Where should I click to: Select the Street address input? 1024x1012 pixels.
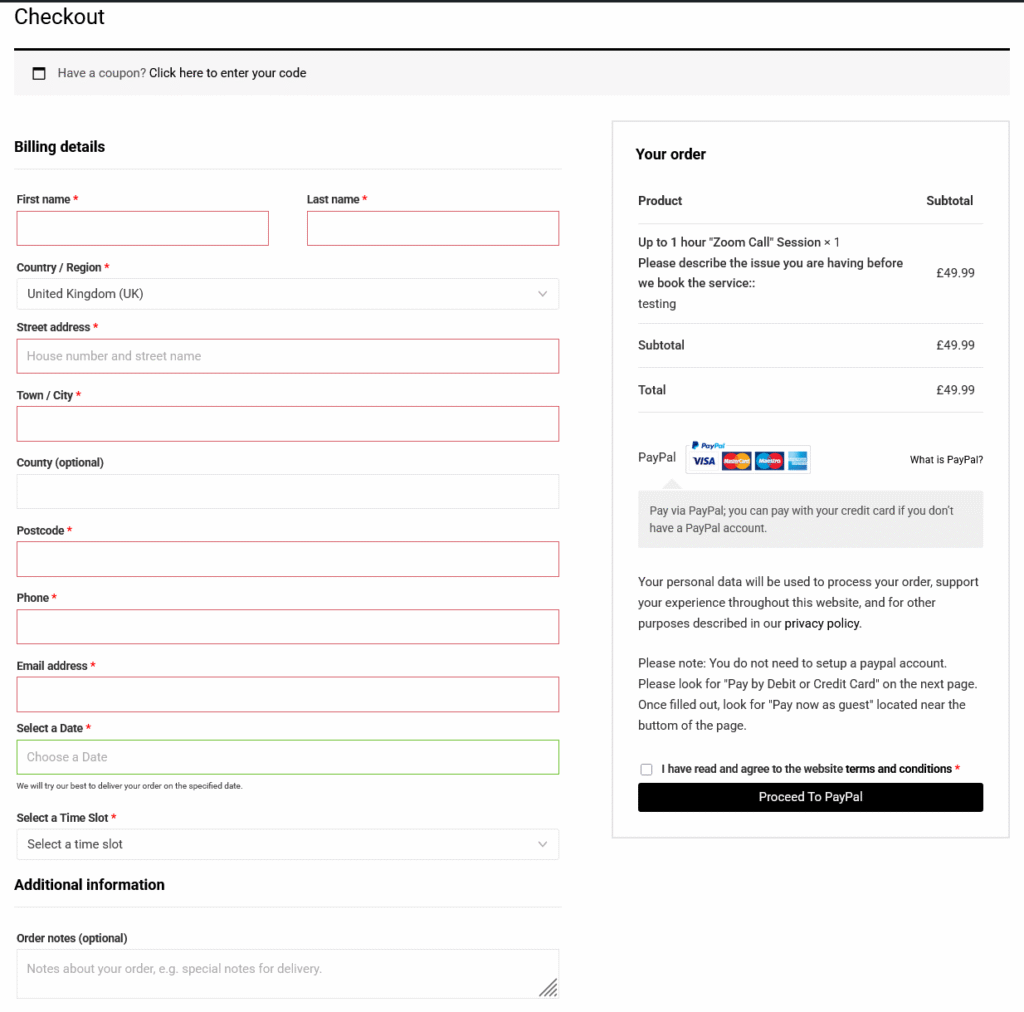click(x=287, y=356)
